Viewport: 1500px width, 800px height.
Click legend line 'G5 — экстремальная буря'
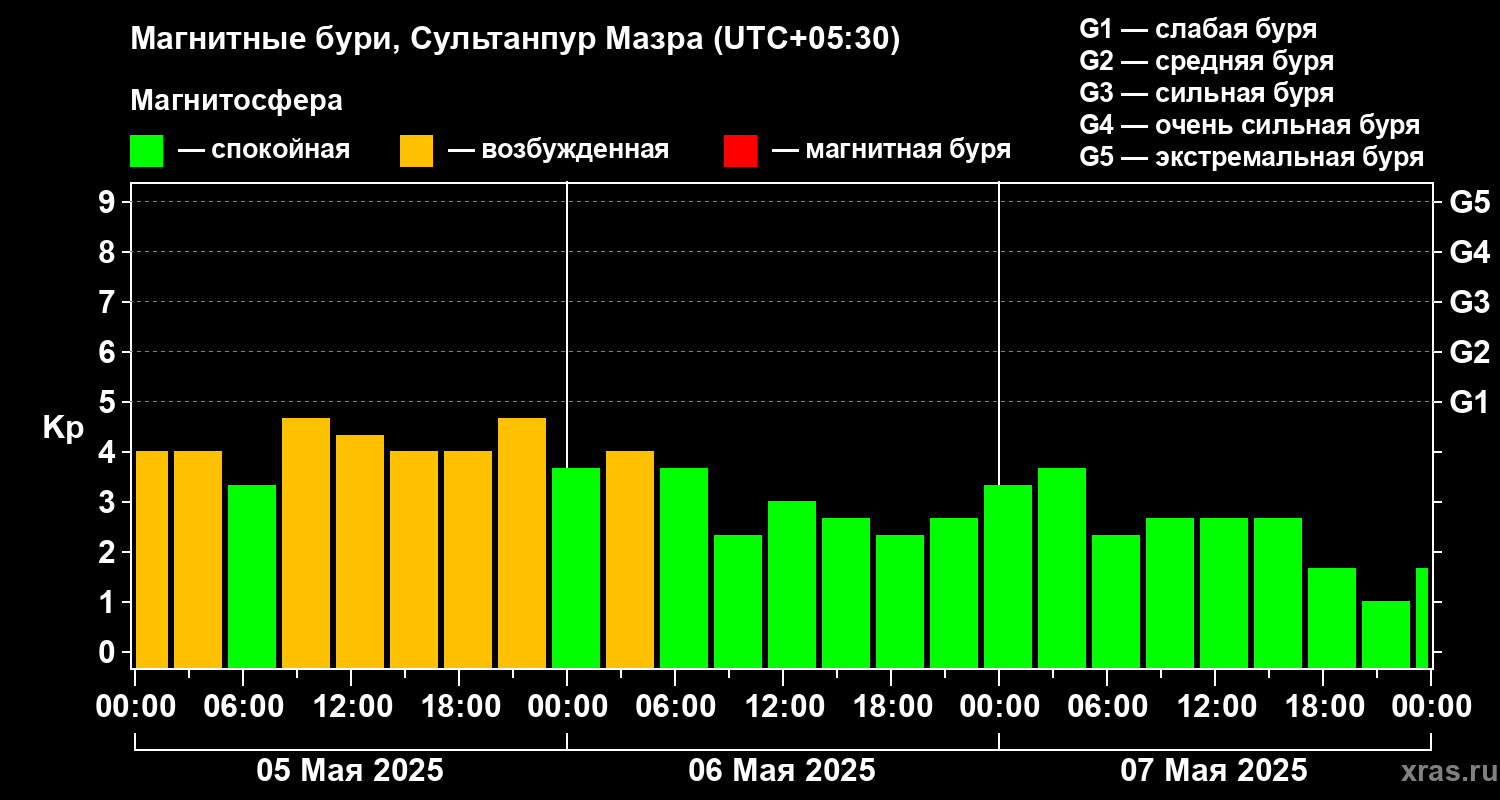(x=1251, y=157)
